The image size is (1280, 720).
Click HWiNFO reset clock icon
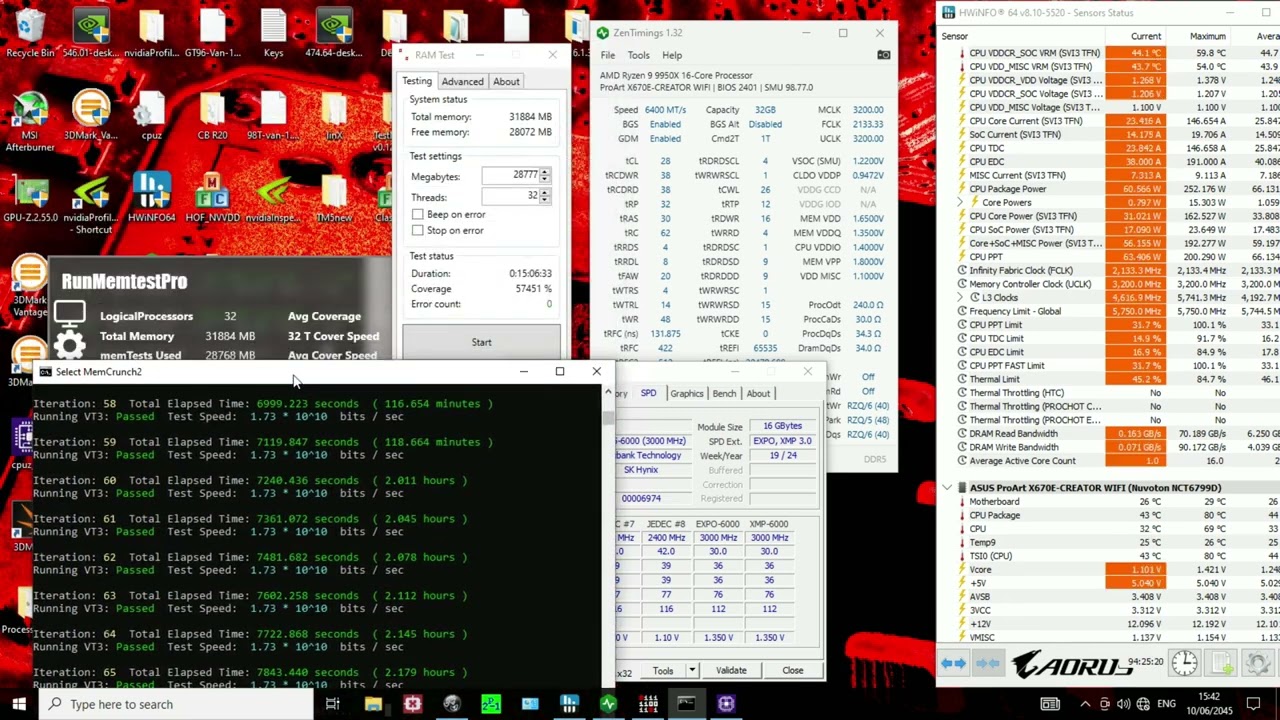(1185, 663)
